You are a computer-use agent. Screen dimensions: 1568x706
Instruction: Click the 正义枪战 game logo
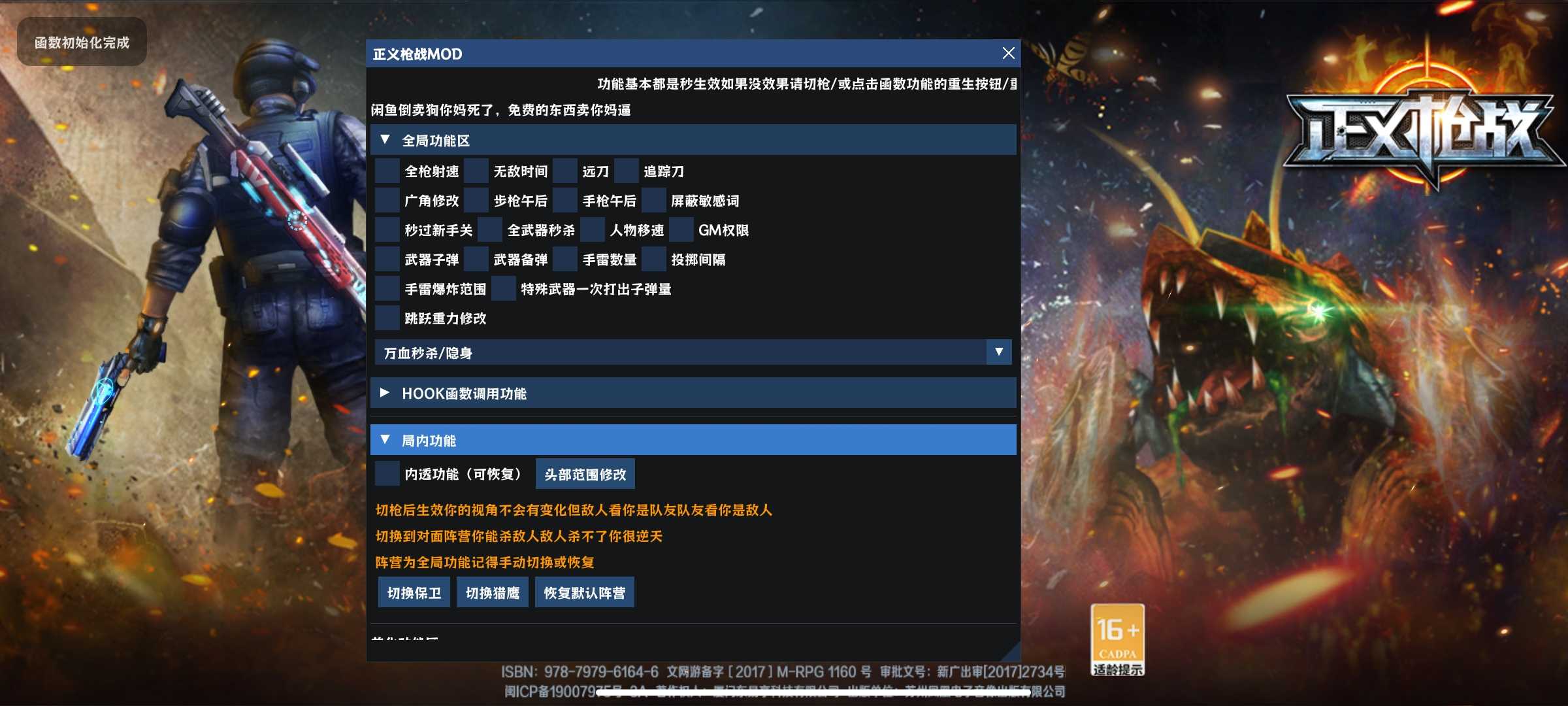(1424, 131)
